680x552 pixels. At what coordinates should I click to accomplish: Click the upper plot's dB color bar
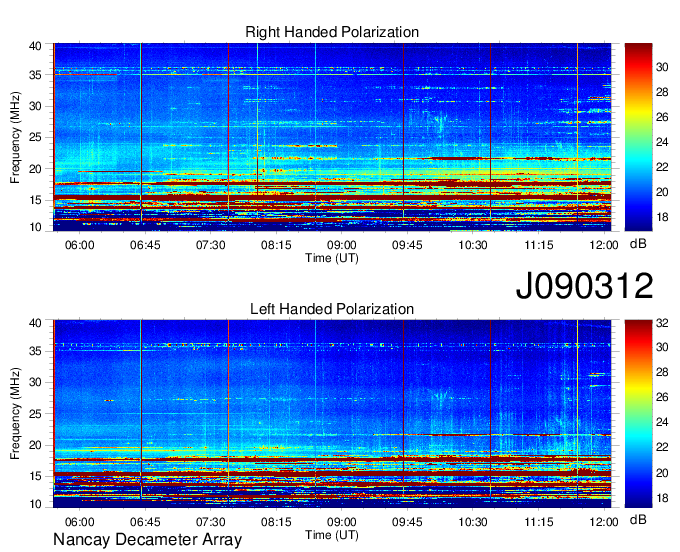click(638, 137)
